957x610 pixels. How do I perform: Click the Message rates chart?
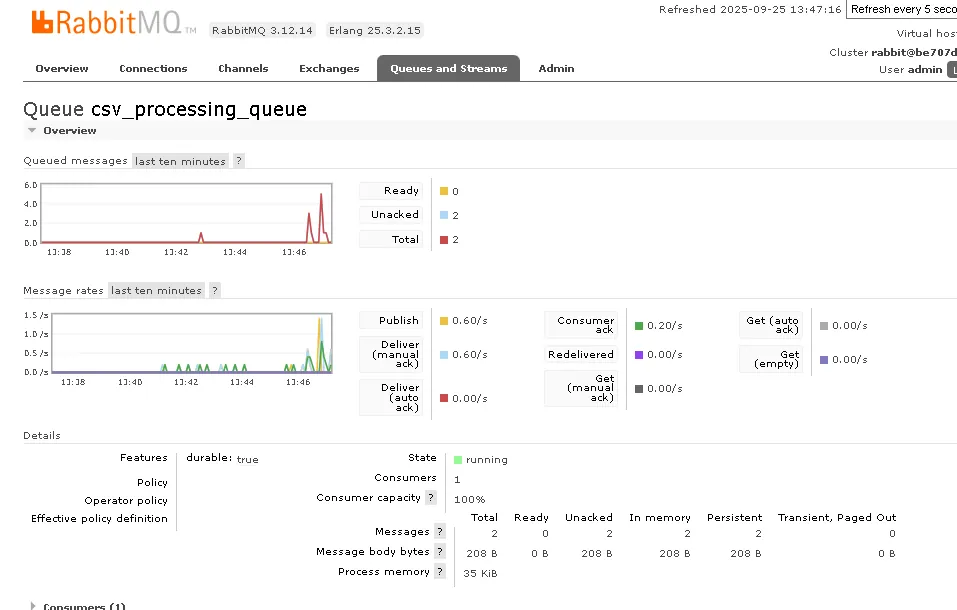click(192, 343)
